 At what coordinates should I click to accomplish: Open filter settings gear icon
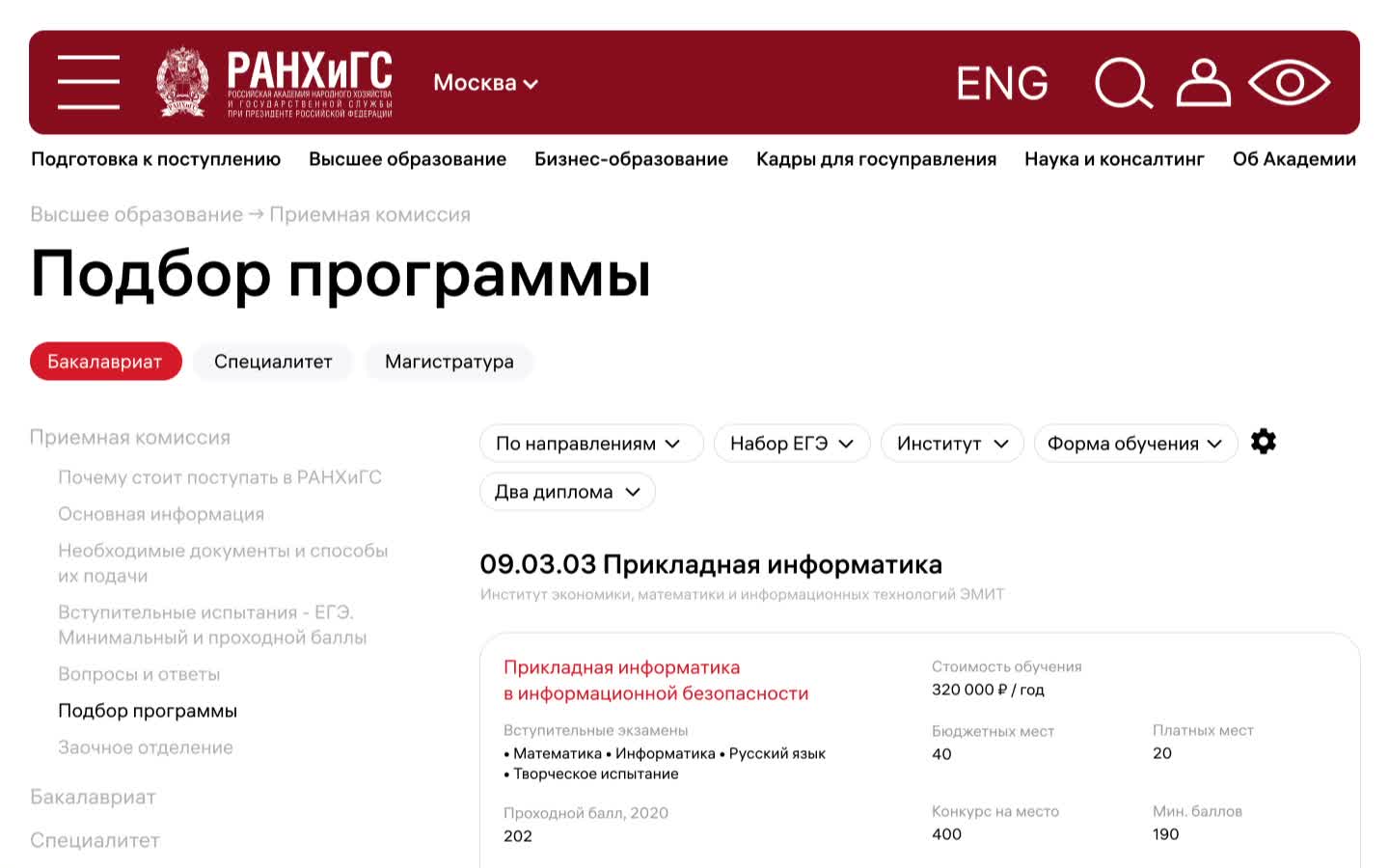1263,442
